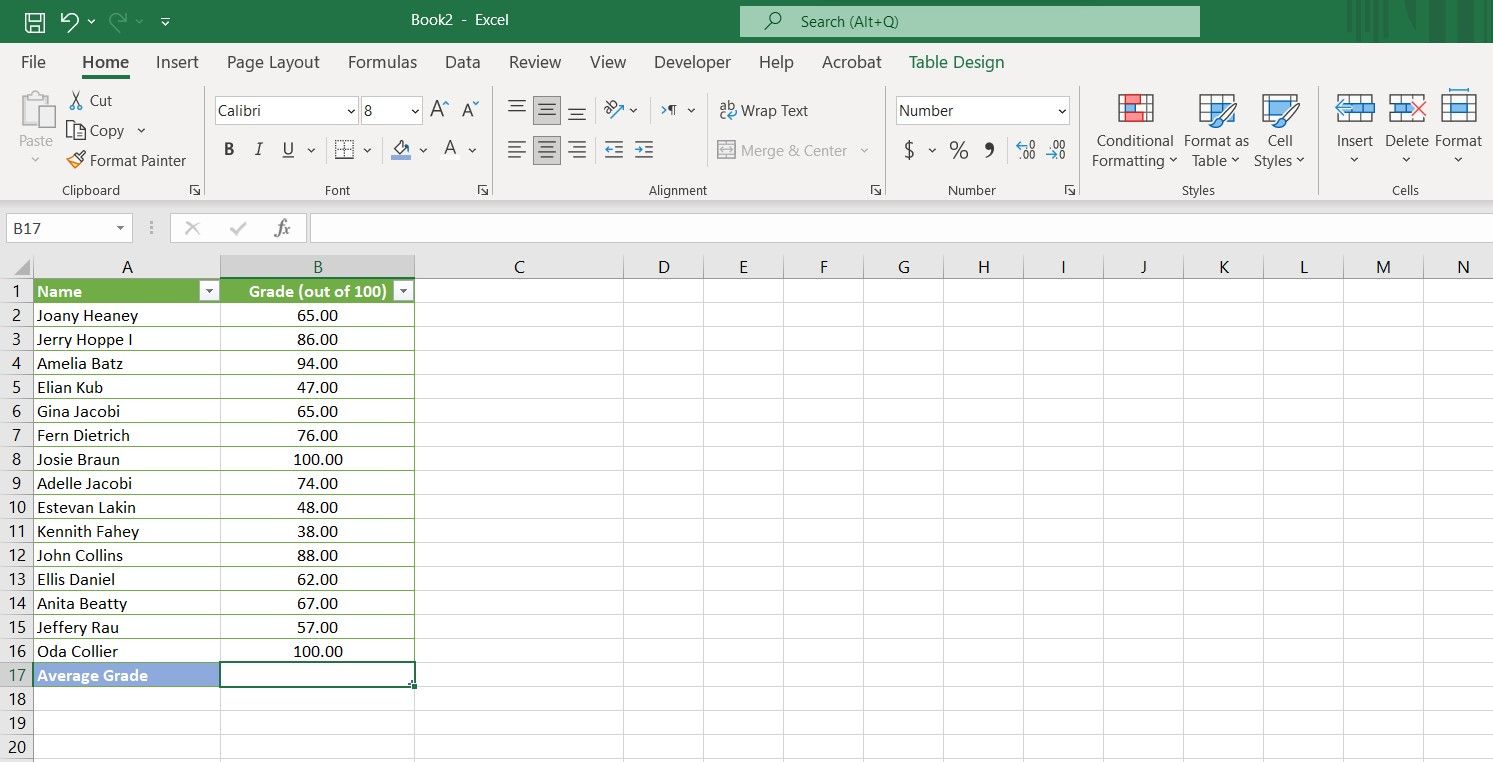Toggle underline formatting
The height and width of the screenshot is (762, 1493).
tap(287, 148)
